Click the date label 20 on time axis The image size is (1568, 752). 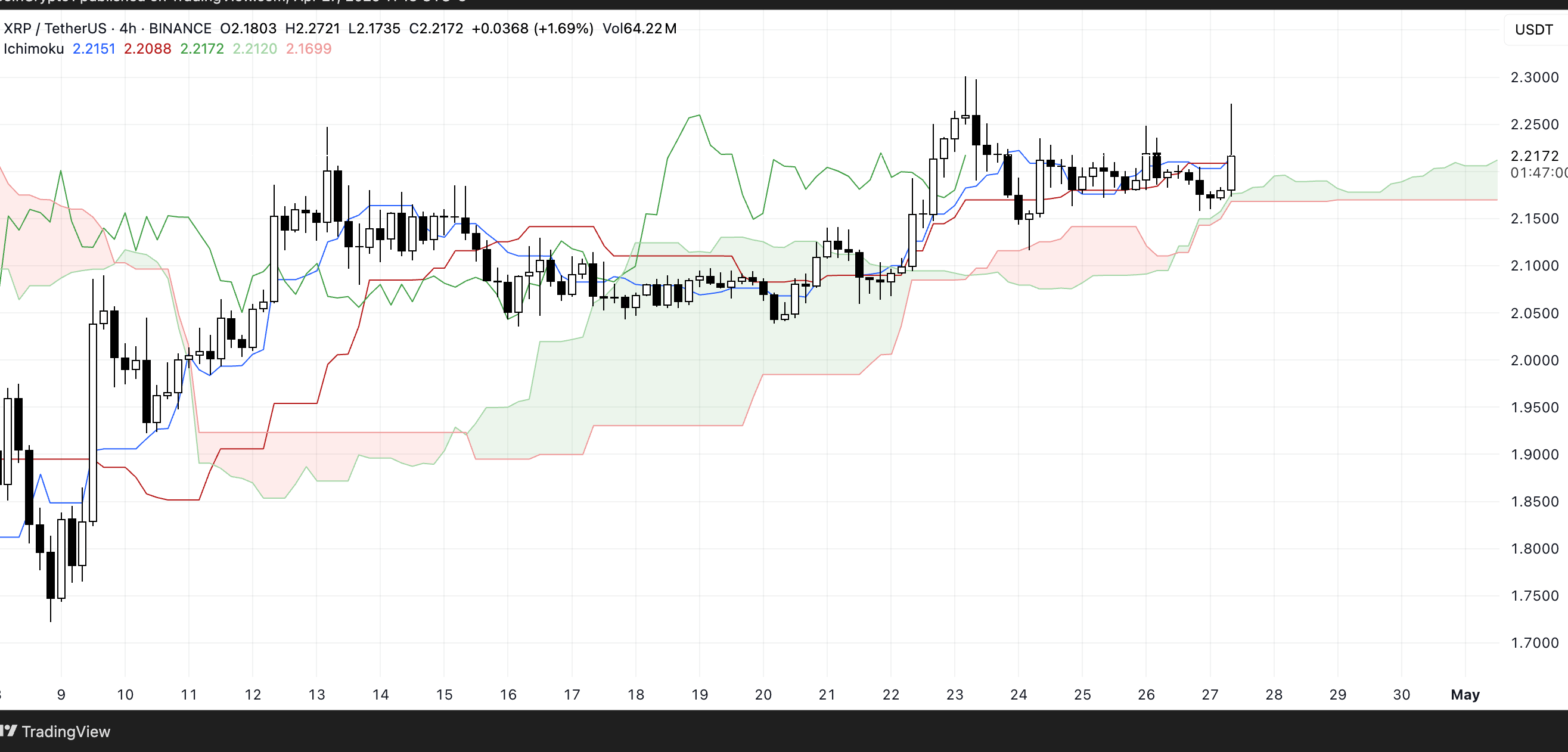763,694
